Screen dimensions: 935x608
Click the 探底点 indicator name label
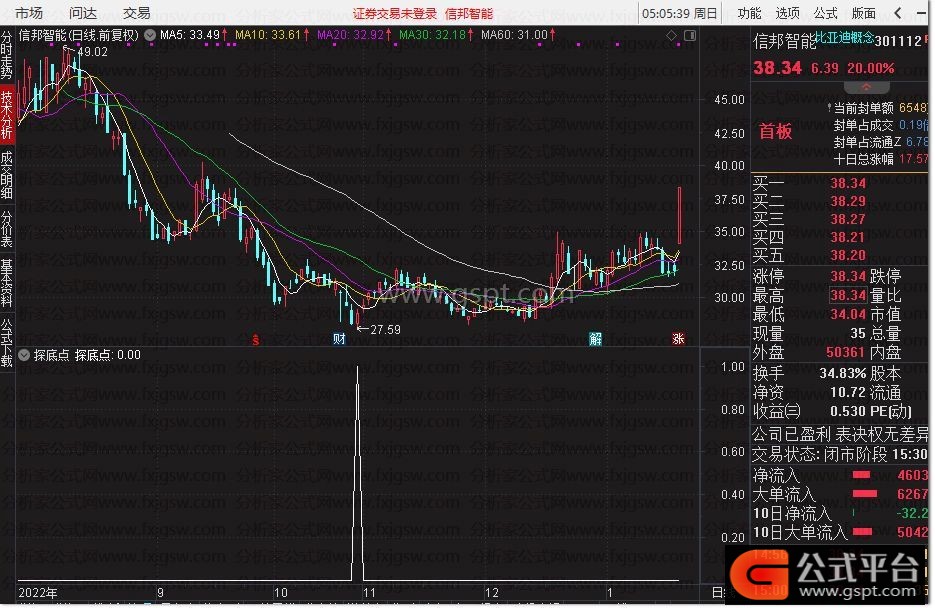click(x=51, y=355)
